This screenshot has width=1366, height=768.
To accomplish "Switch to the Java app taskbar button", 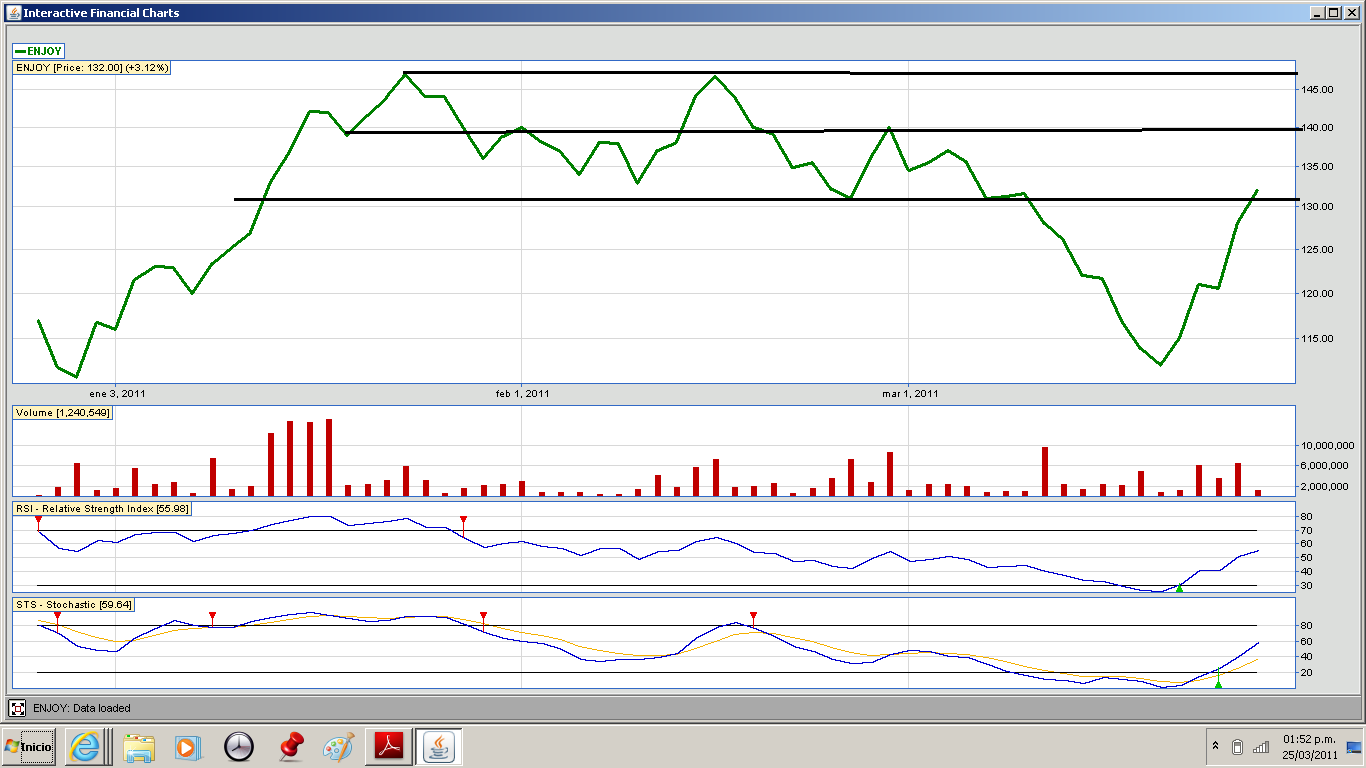I will [438, 746].
